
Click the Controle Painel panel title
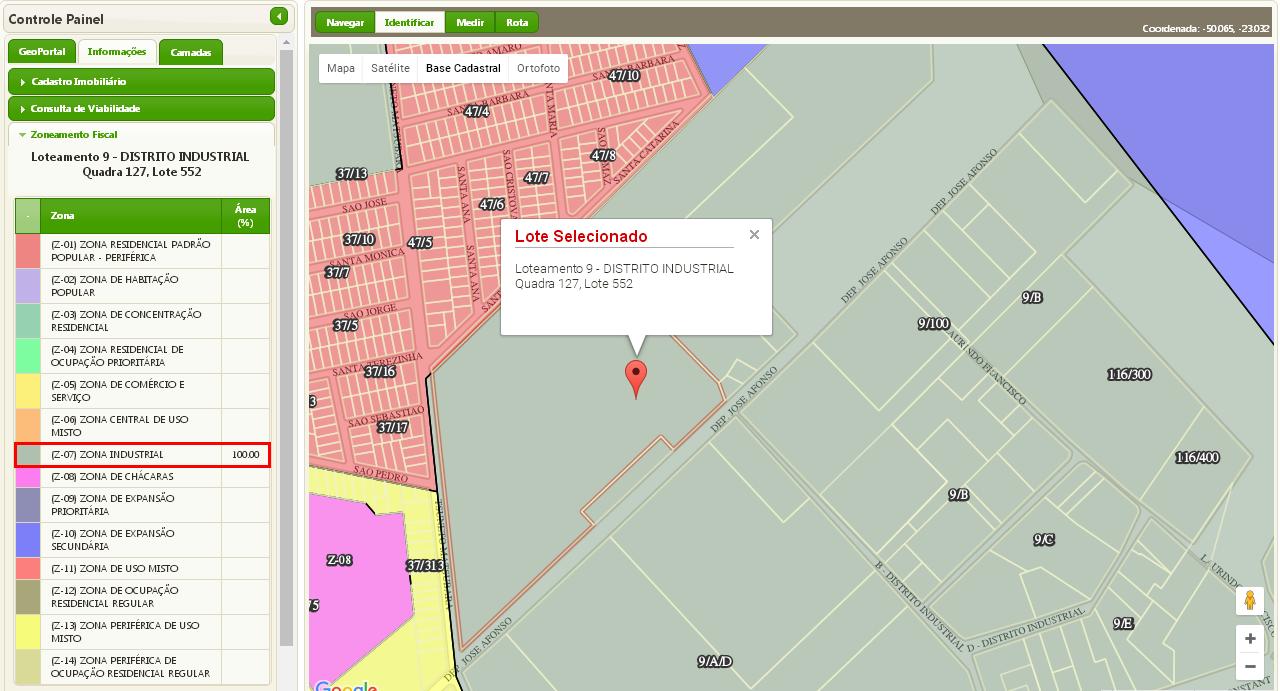pos(56,19)
